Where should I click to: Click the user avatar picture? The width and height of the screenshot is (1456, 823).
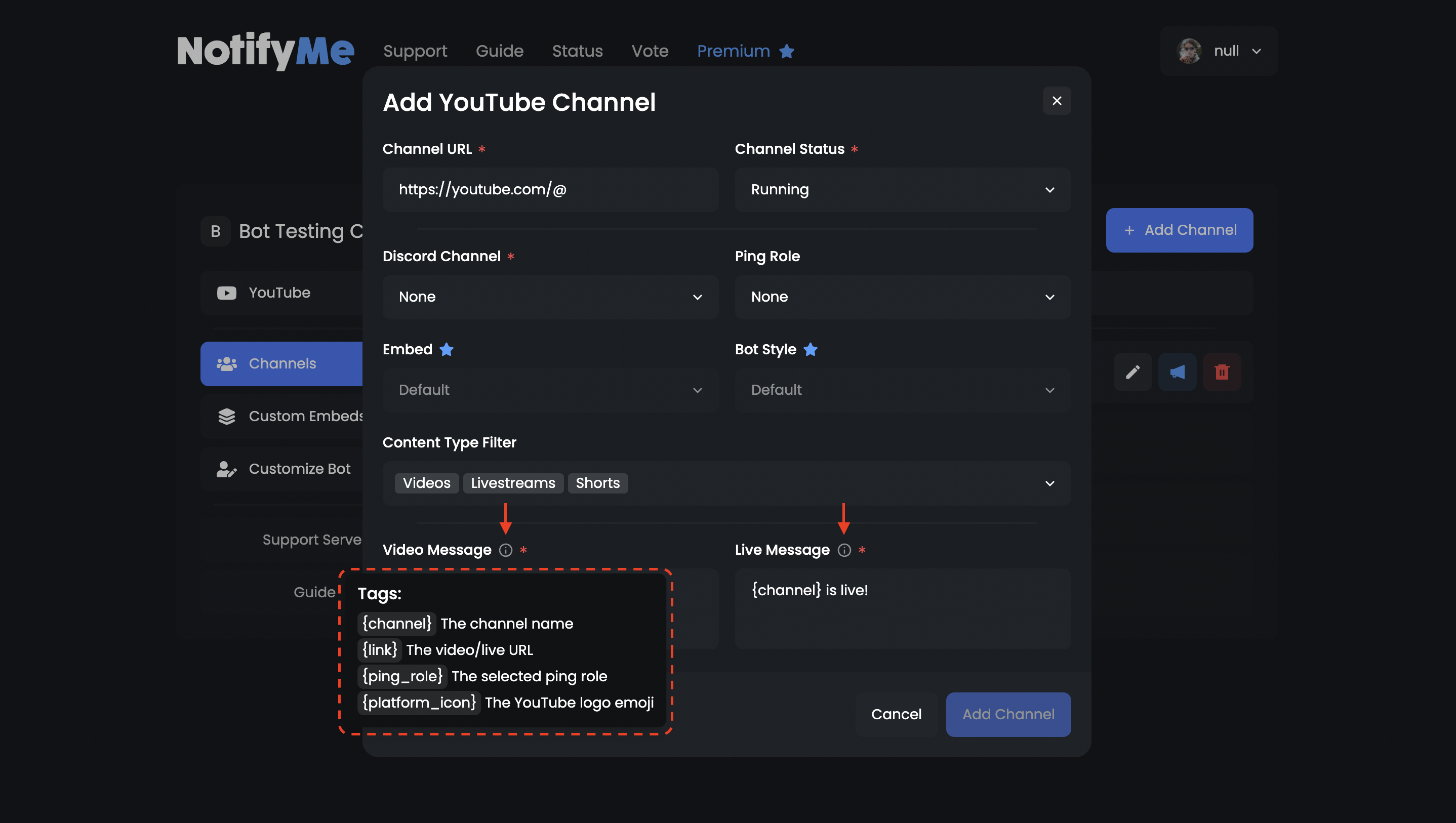pos(1189,51)
